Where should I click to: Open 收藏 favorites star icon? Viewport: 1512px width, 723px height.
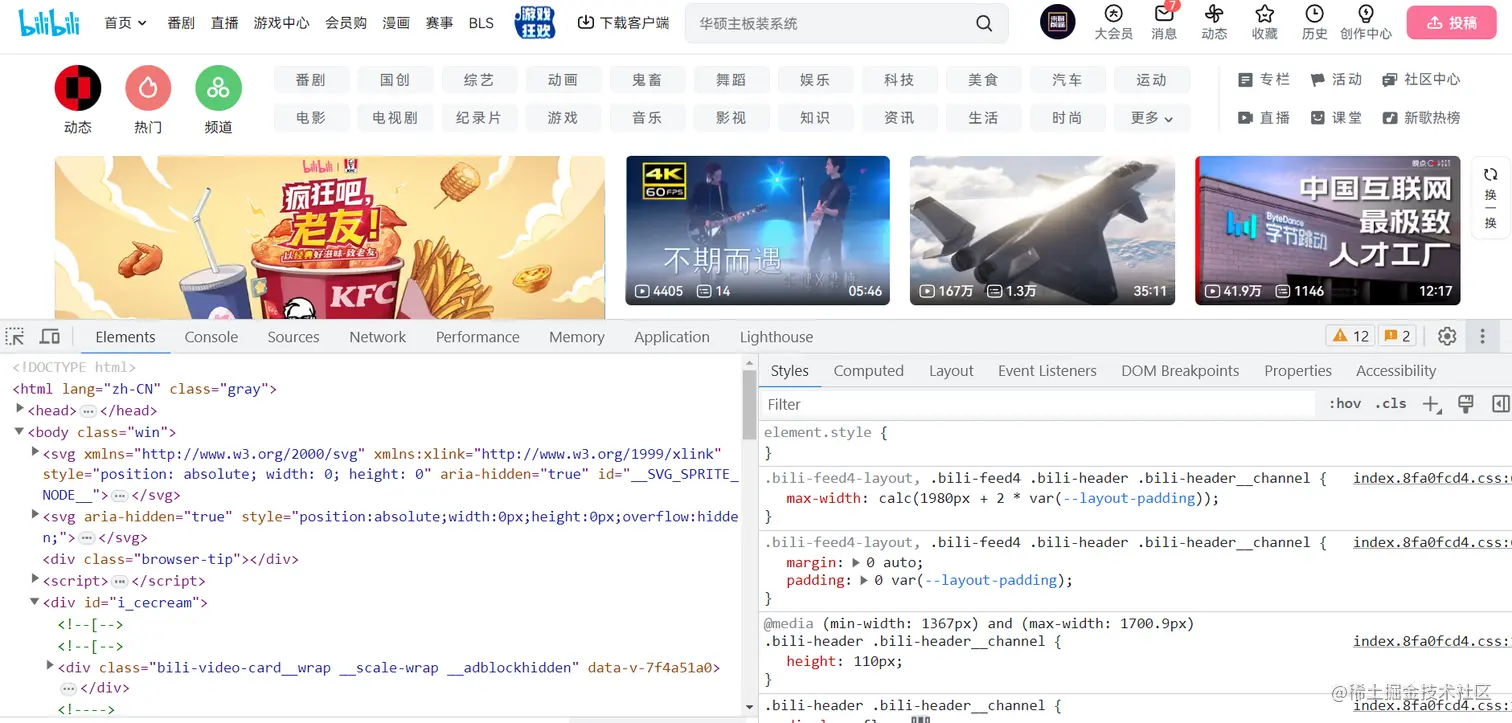click(x=1263, y=15)
